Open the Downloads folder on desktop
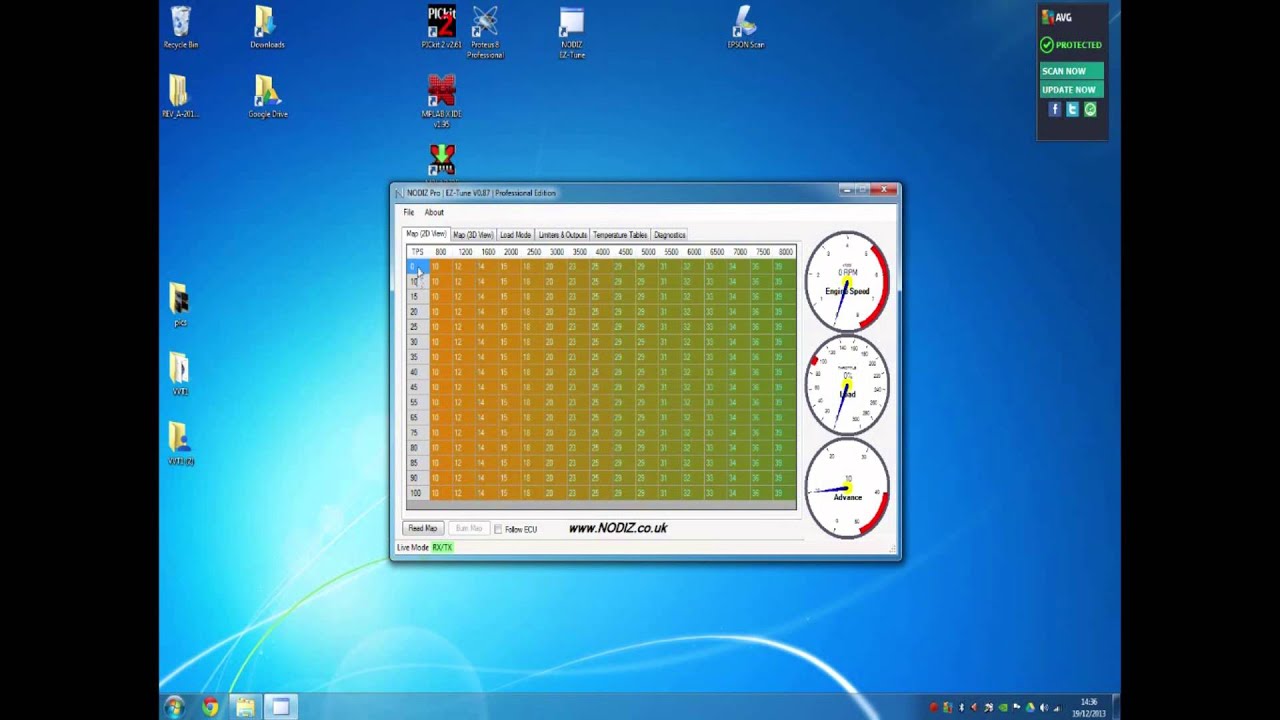This screenshot has height=720, width=1280. (267, 27)
